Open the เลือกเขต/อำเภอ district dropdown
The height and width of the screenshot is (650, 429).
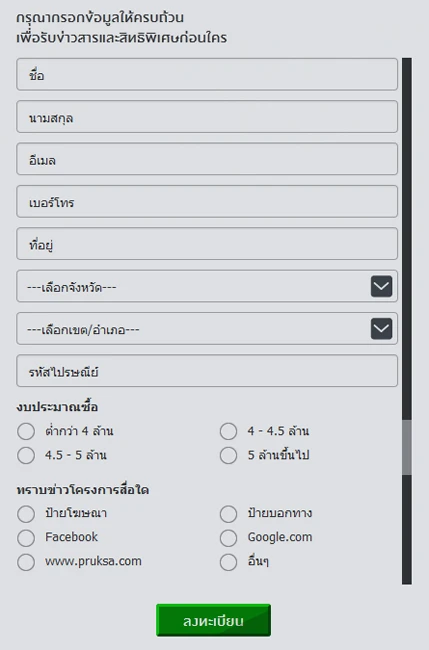207,328
